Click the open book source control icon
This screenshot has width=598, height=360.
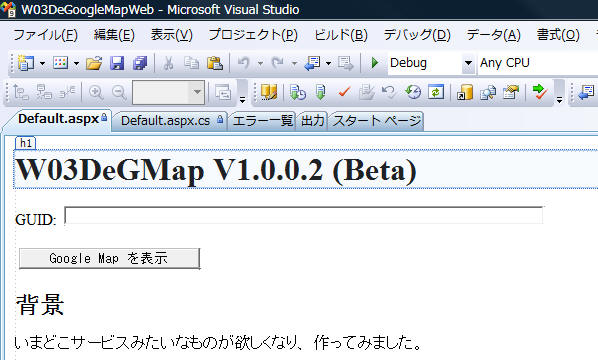268,92
